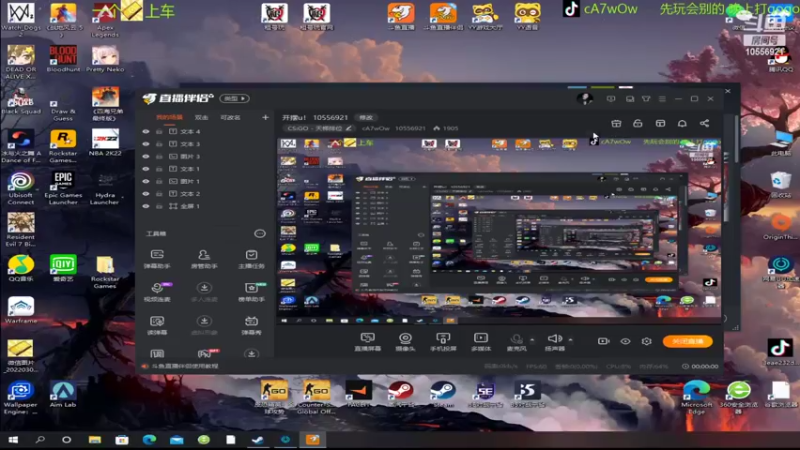The image size is (800, 450).
Task: Open File Explorer from taskbar
Action: click(x=94, y=440)
